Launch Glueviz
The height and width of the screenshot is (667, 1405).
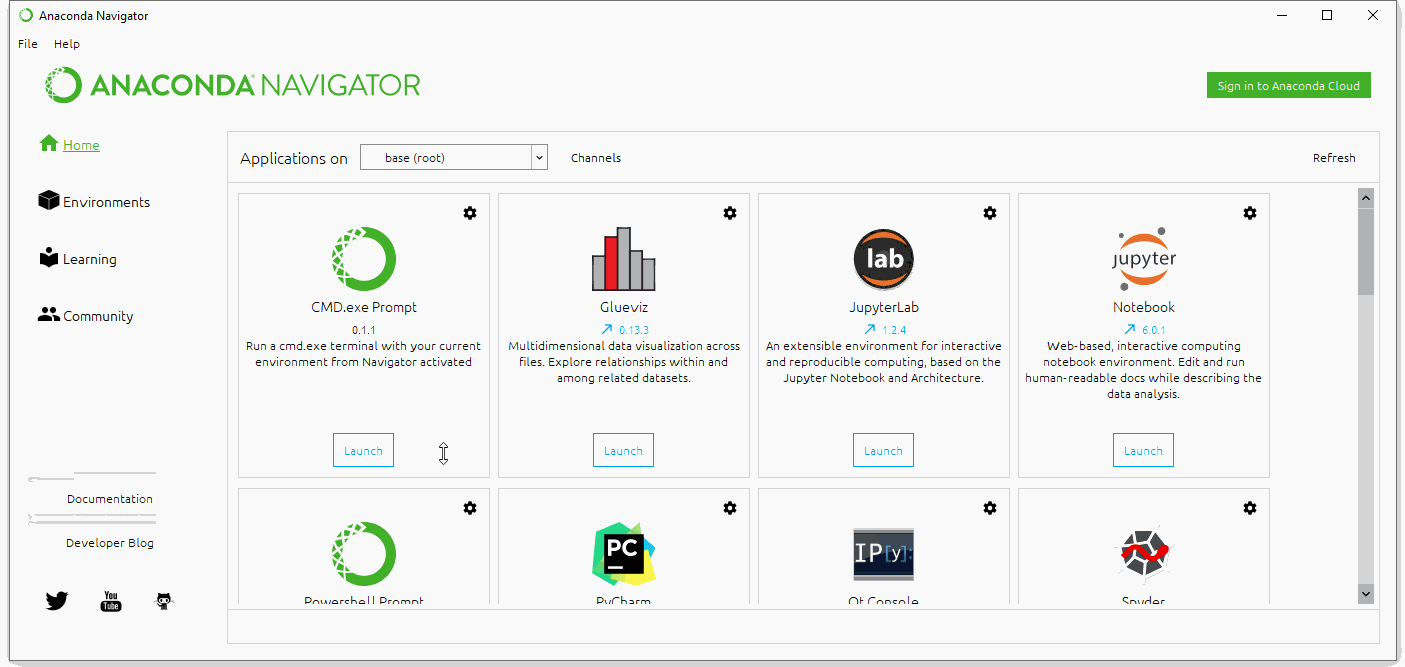pyautogui.click(x=624, y=450)
